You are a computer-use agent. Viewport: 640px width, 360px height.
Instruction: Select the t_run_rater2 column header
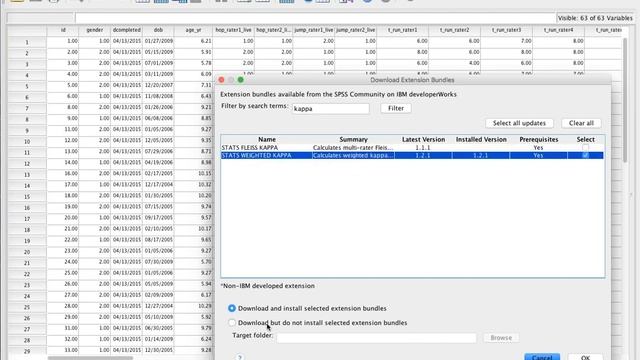point(455,30)
